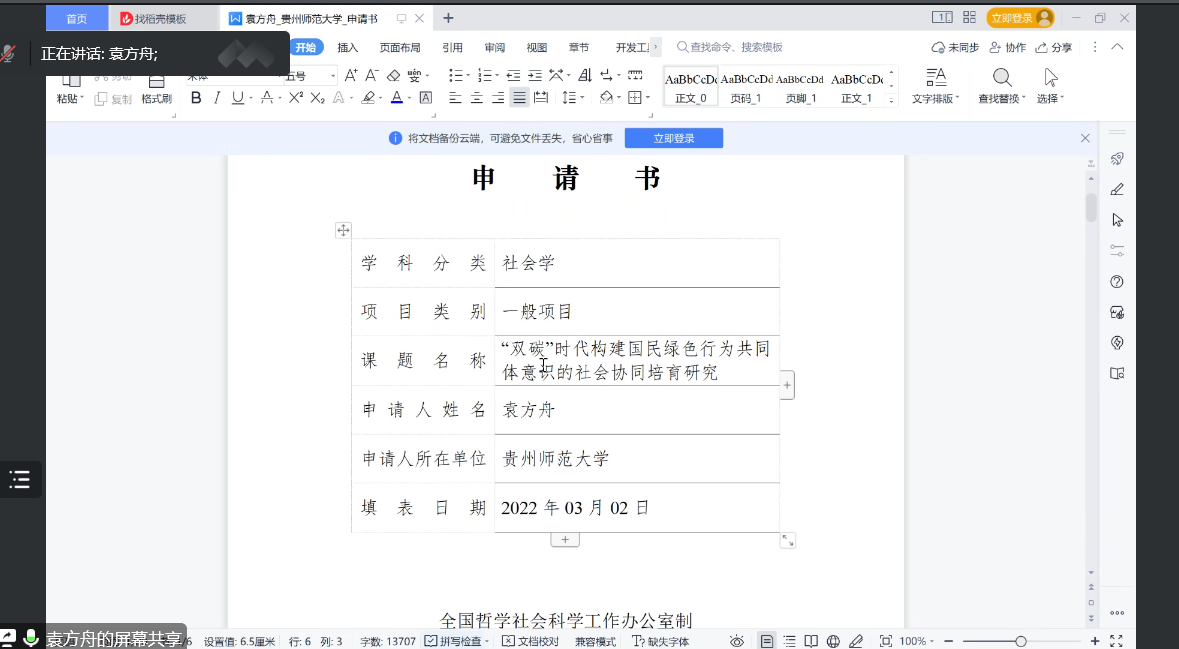This screenshot has height=649, width=1179.
Task: Click the fullscreen icon in status bar
Action: tap(1116, 641)
